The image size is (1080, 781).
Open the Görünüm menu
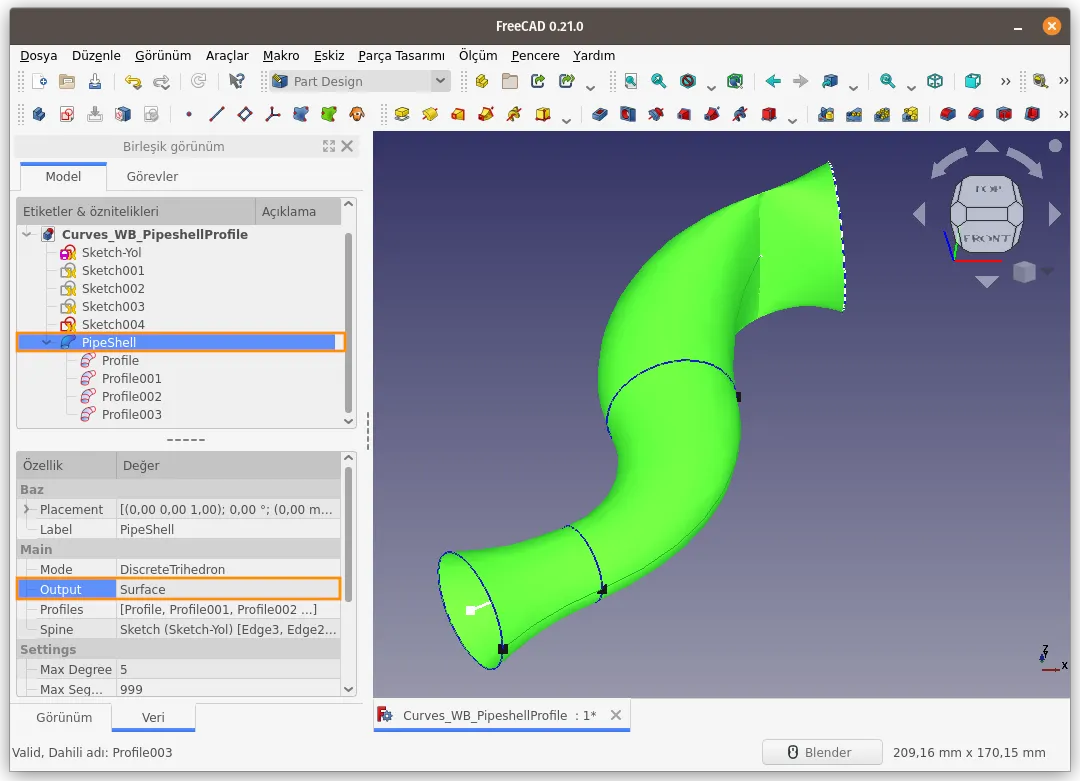click(163, 56)
